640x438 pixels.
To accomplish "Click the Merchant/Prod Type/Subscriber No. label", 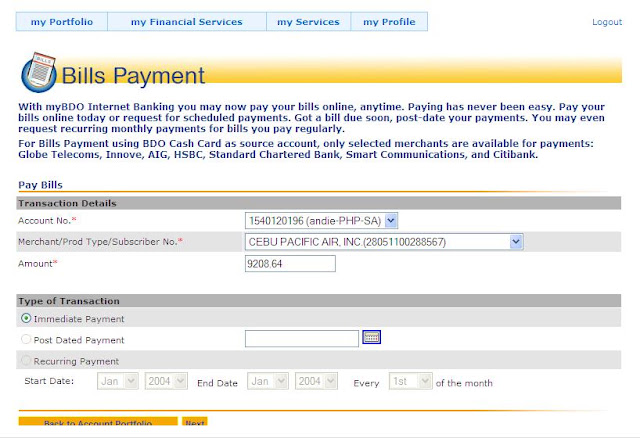I will click(100, 242).
